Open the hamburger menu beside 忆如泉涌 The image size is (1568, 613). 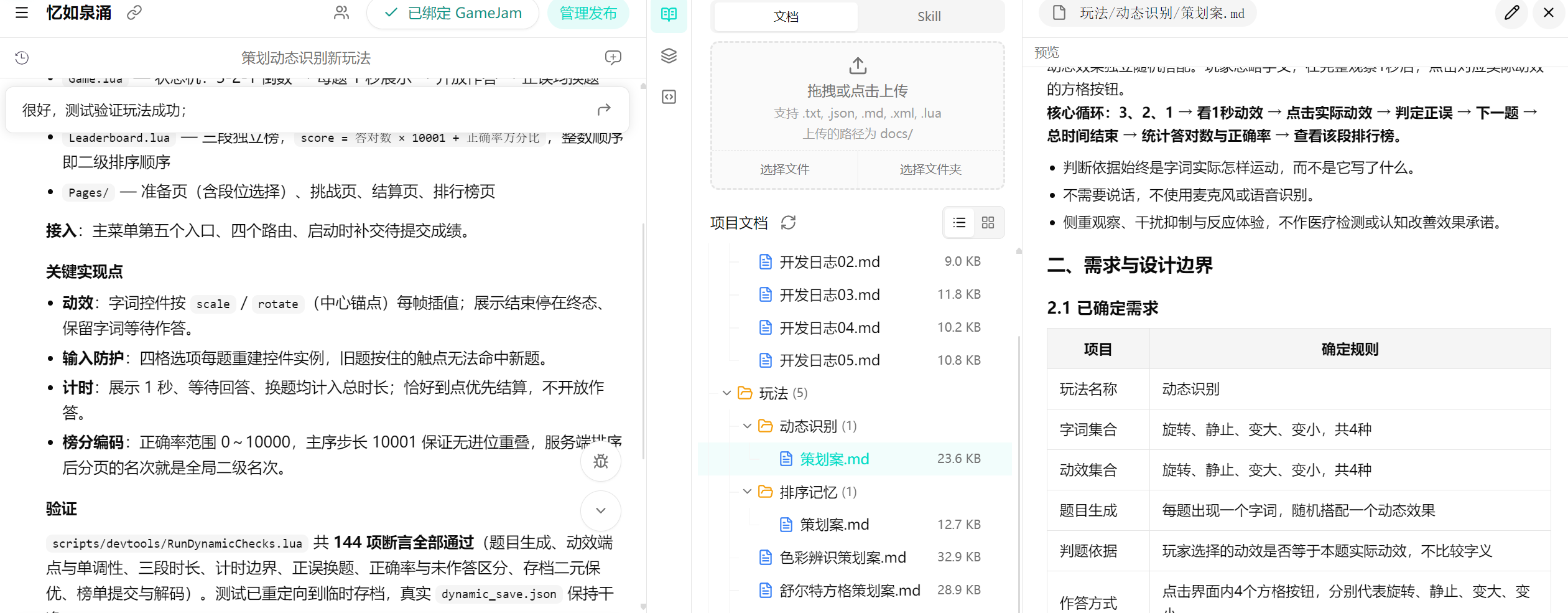pos(22,12)
